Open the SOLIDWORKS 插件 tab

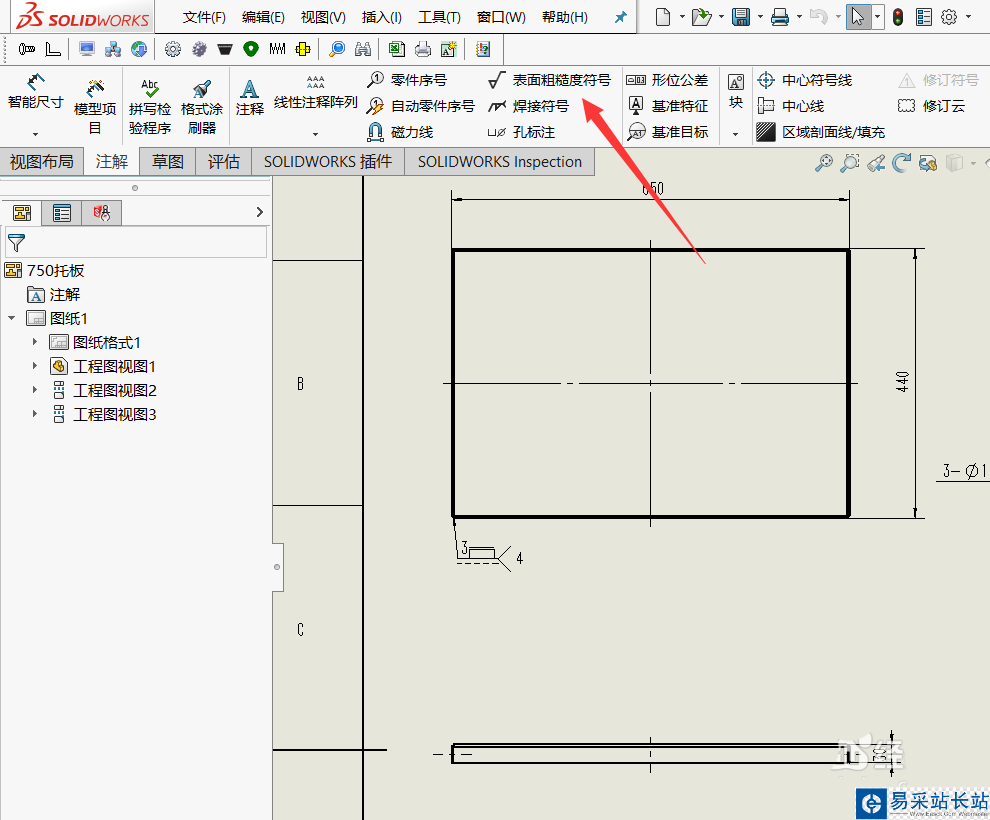[328, 162]
